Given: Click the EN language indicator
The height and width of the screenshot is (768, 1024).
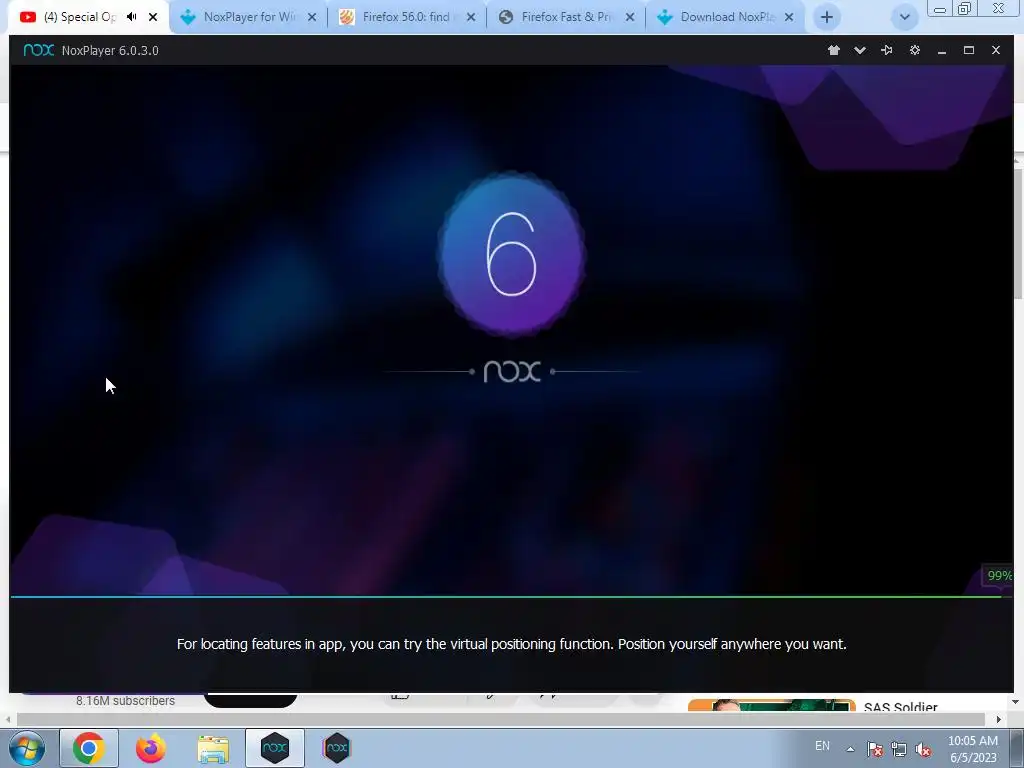Looking at the screenshot, I should (x=822, y=746).
